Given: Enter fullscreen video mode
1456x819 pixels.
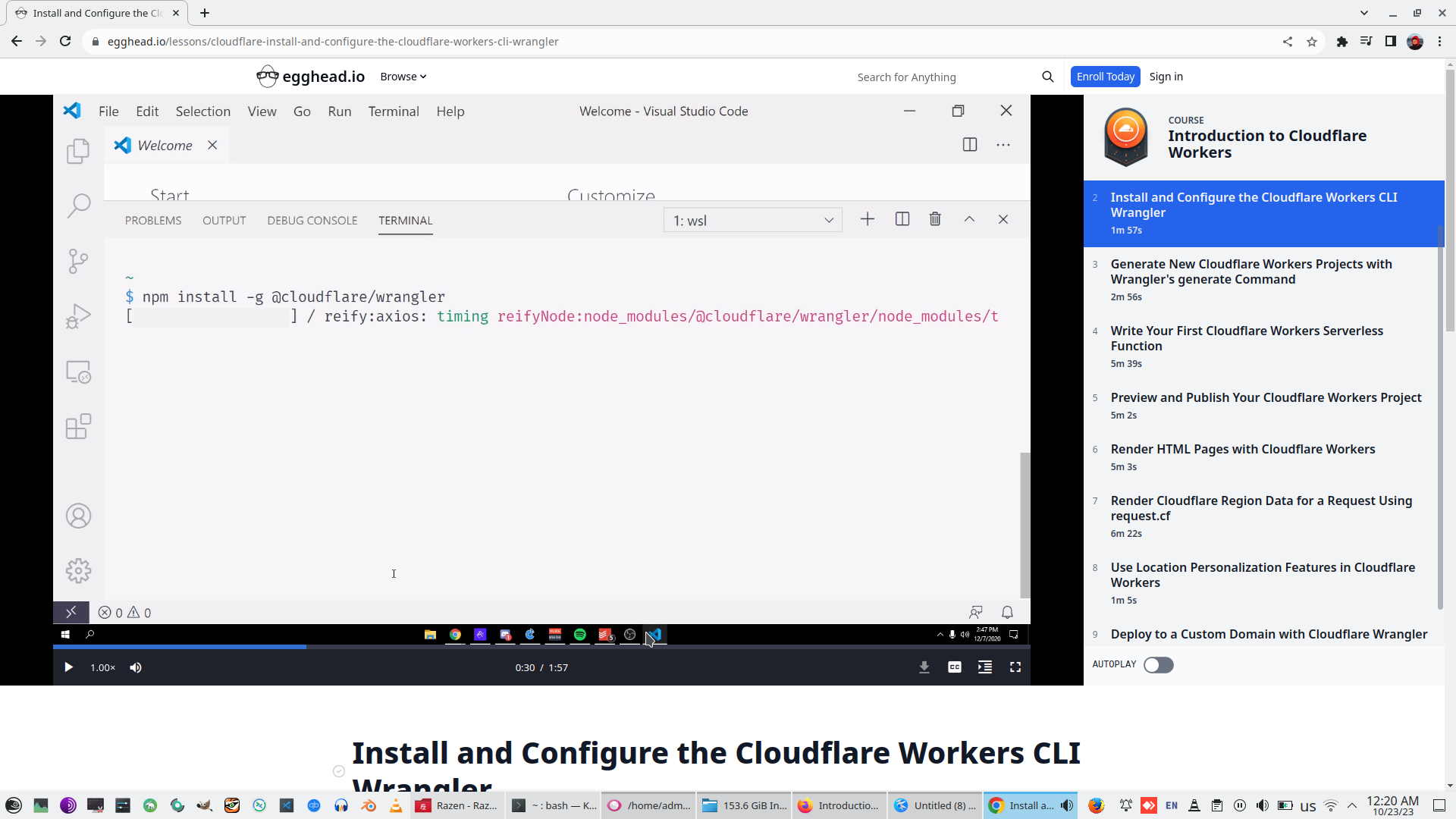Looking at the screenshot, I should (1015, 667).
